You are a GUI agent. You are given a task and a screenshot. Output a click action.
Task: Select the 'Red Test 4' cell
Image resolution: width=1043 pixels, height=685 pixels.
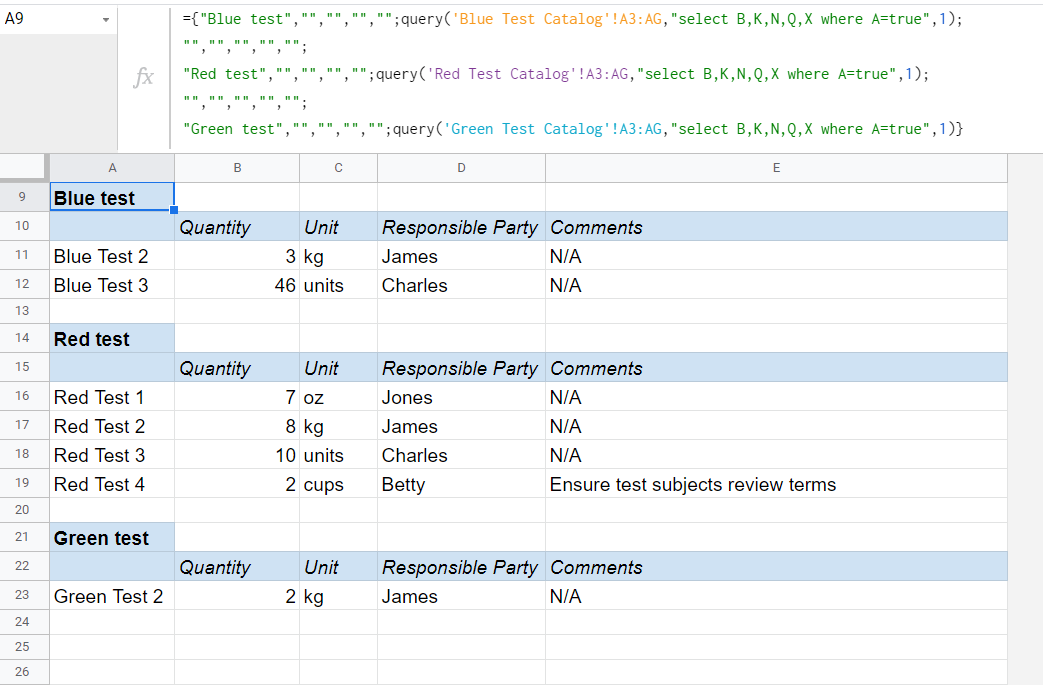[112, 483]
